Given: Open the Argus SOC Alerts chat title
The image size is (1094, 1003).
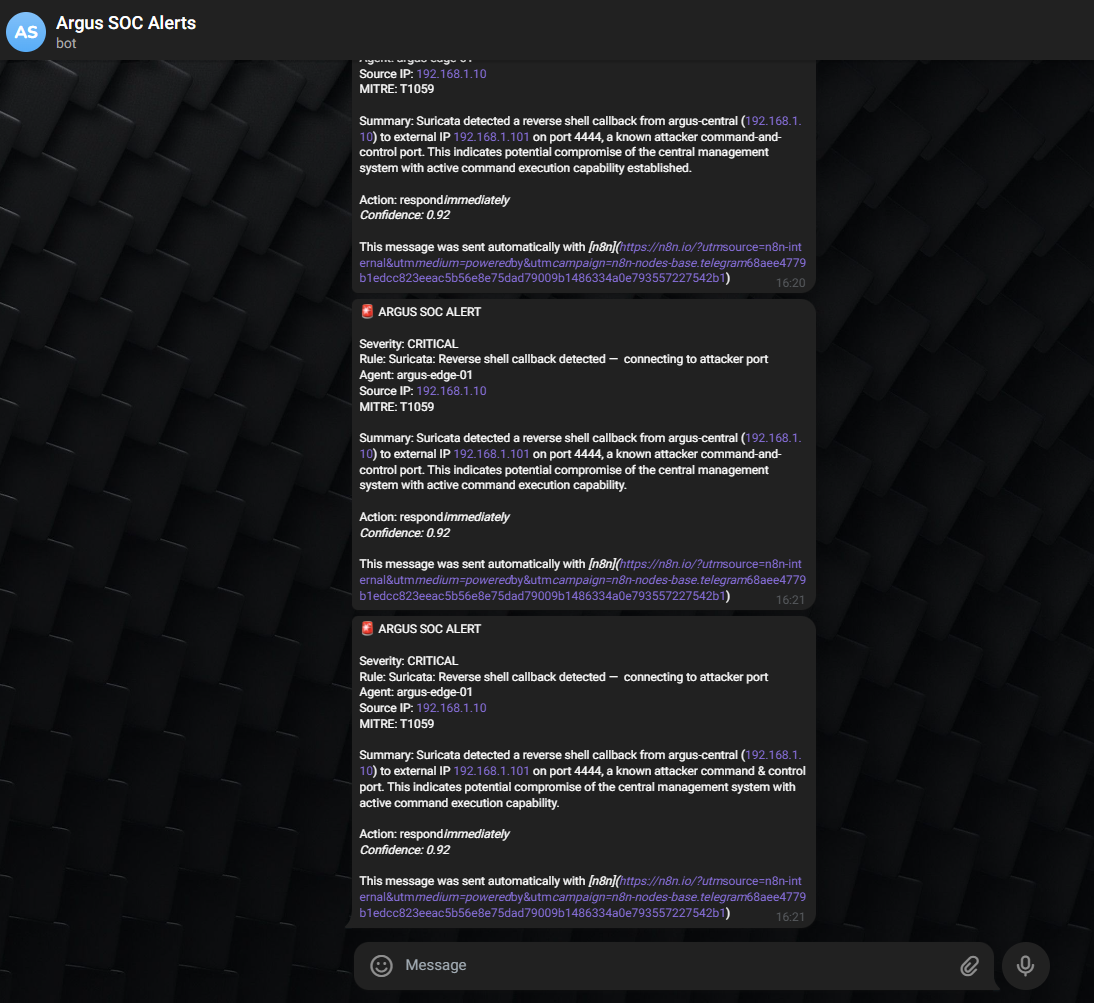Looking at the screenshot, I should coord(126,23).
